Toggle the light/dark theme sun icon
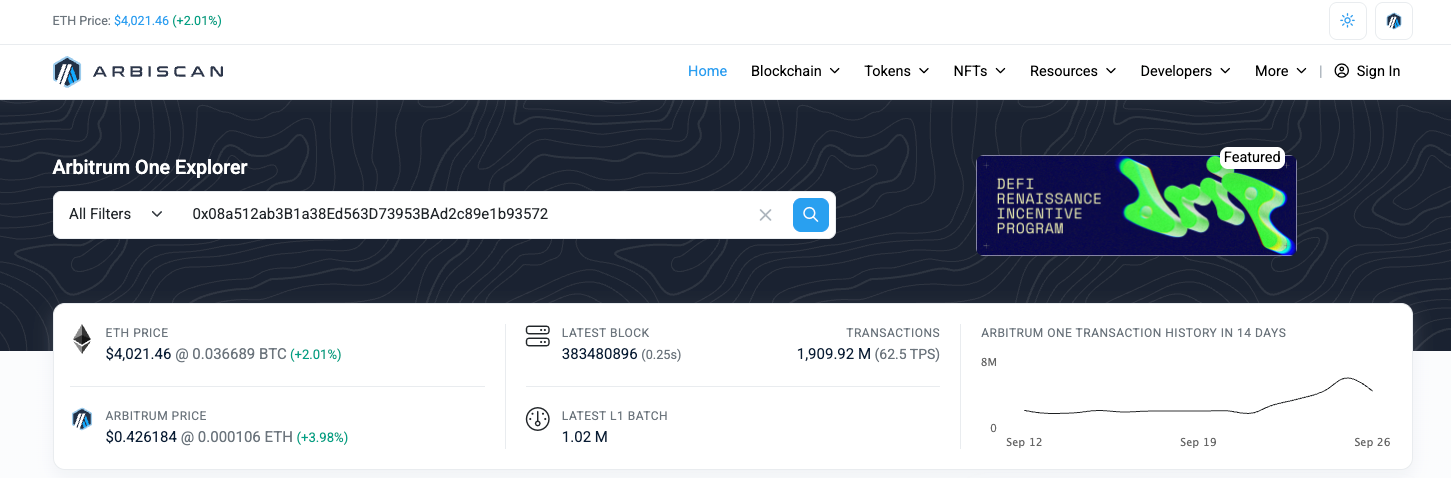Image resolution: width=1451 pixels, height=478 pixels. (1347, 21)
